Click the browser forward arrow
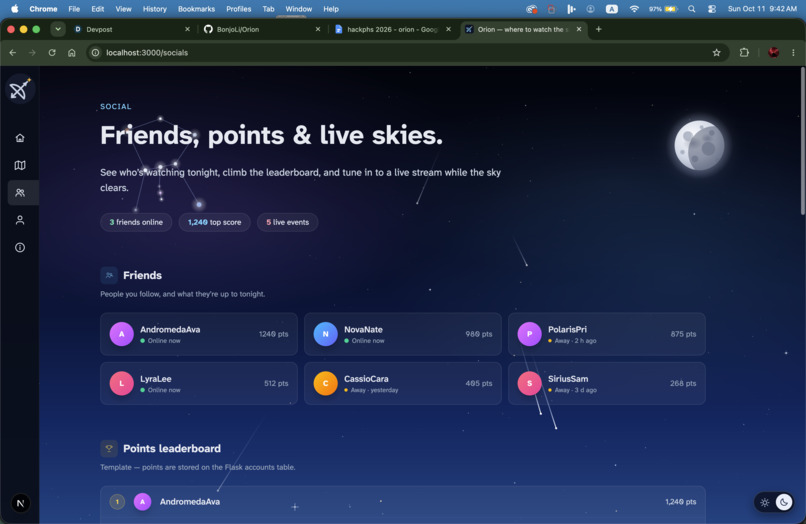This screenshot has width=806, height=524. (x=32, y=52)
